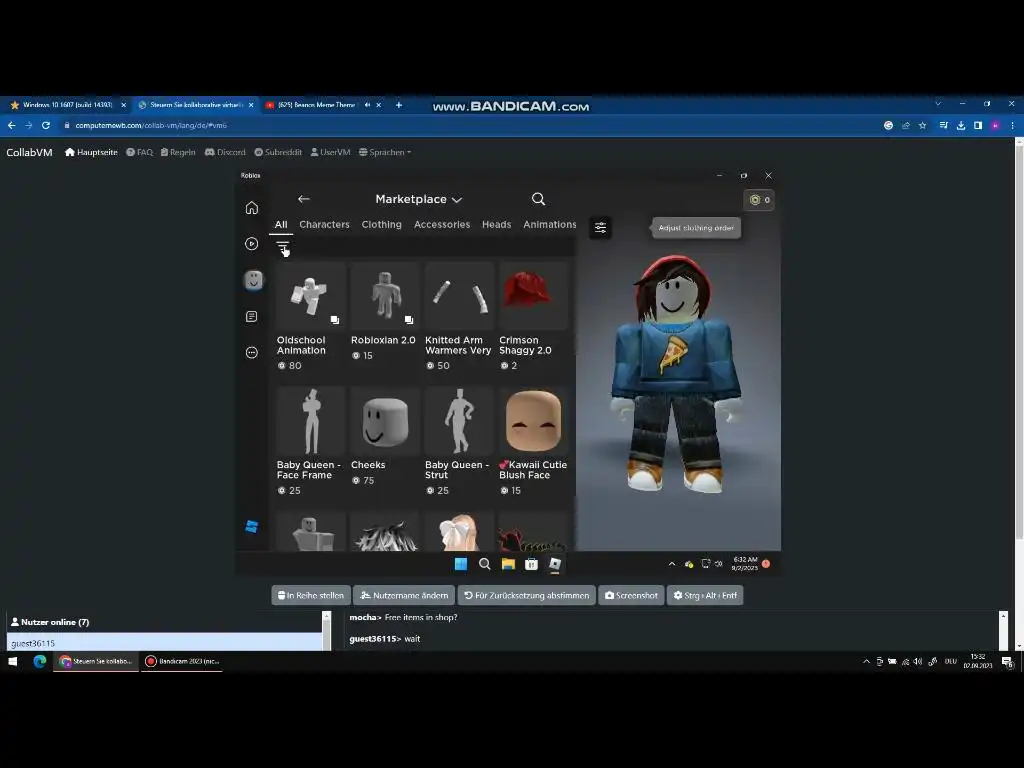The width and height of the screenshot is (1024, 768).
Task: Open the Baby Queen Strut item
Action: (458, 441)
